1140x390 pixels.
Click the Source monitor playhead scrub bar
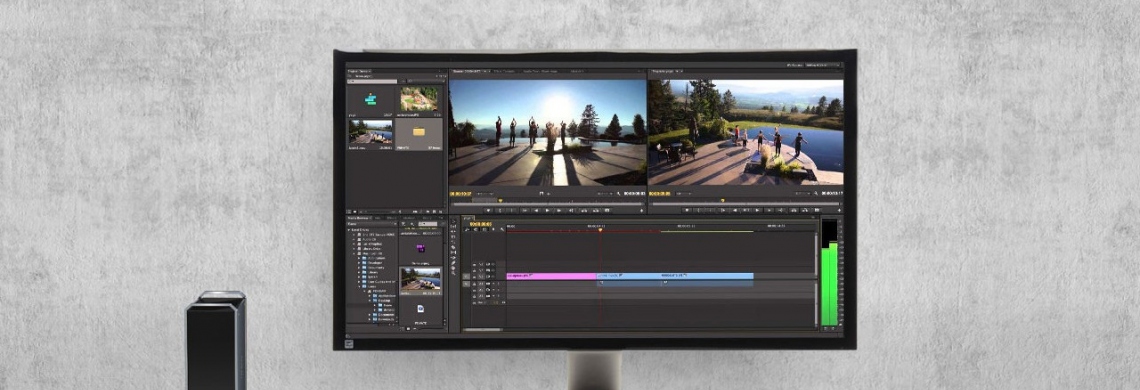(548, 204)
